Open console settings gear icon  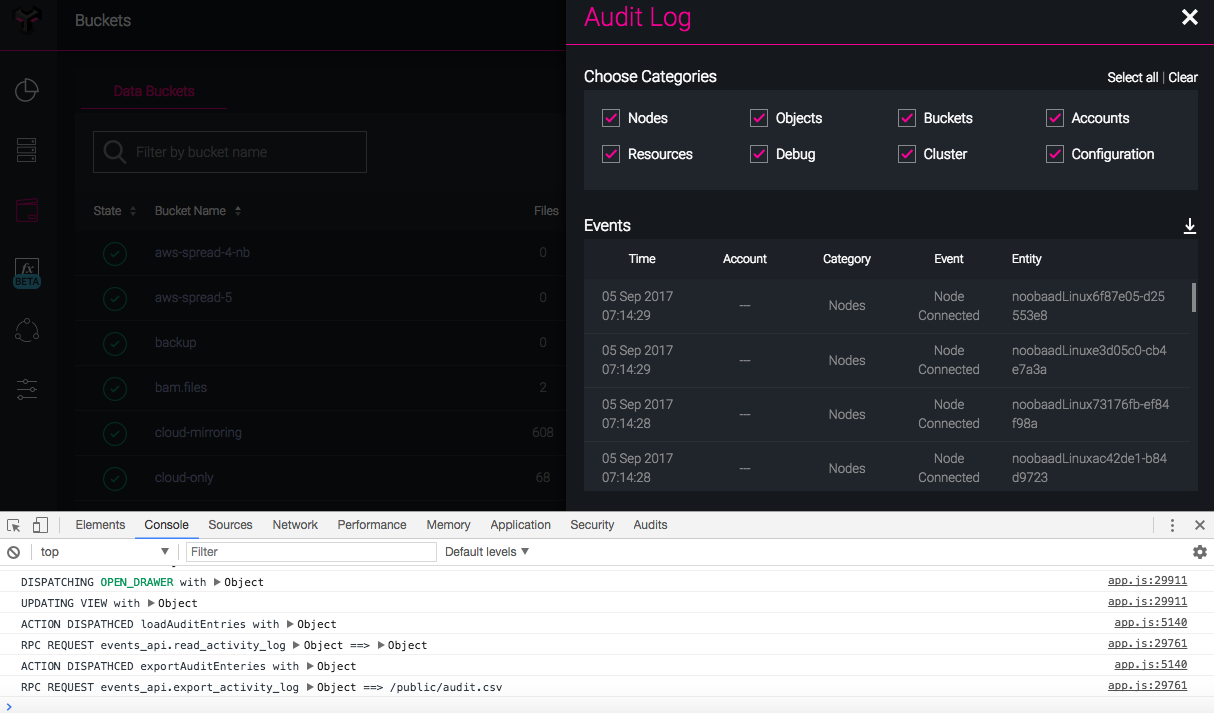1200,552
